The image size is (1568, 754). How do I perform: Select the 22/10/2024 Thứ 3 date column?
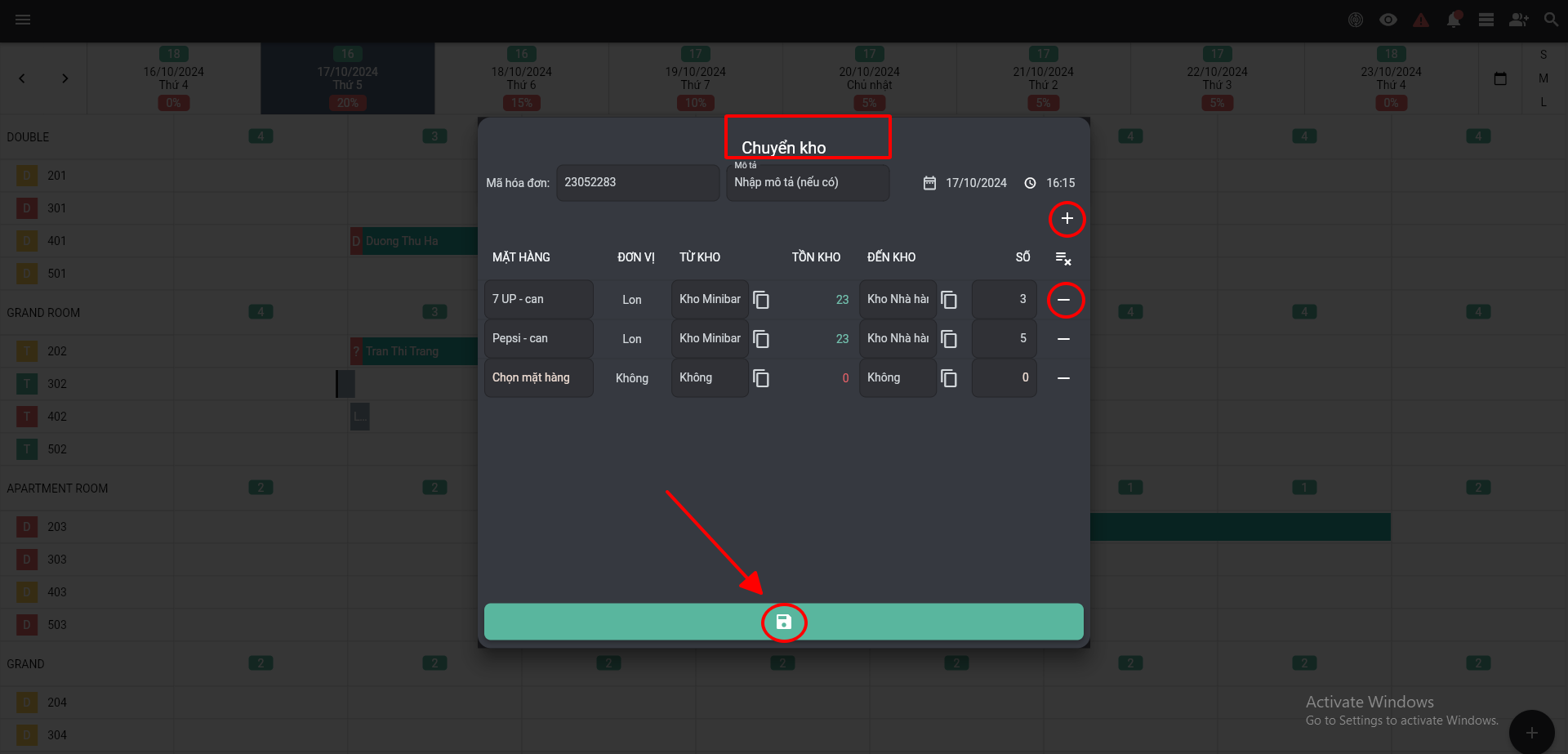coord(1218,78)
